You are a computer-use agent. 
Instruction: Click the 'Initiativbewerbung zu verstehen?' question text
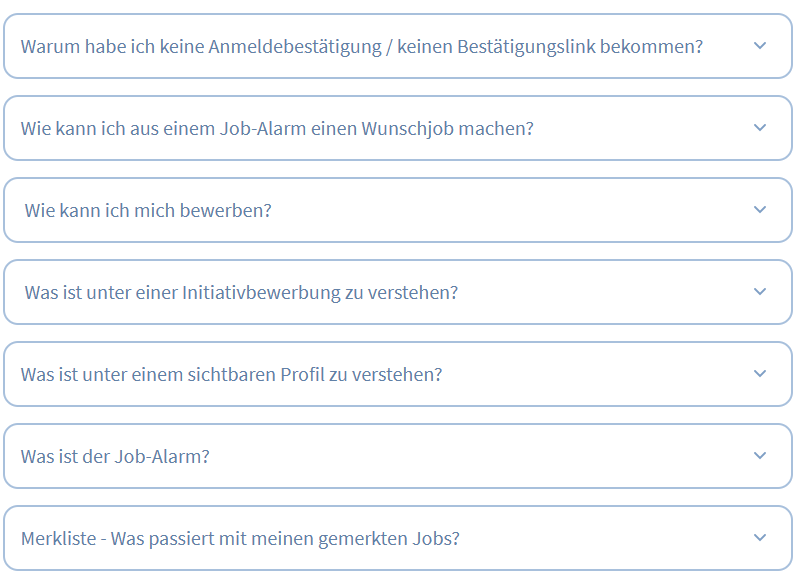(320, 293)
